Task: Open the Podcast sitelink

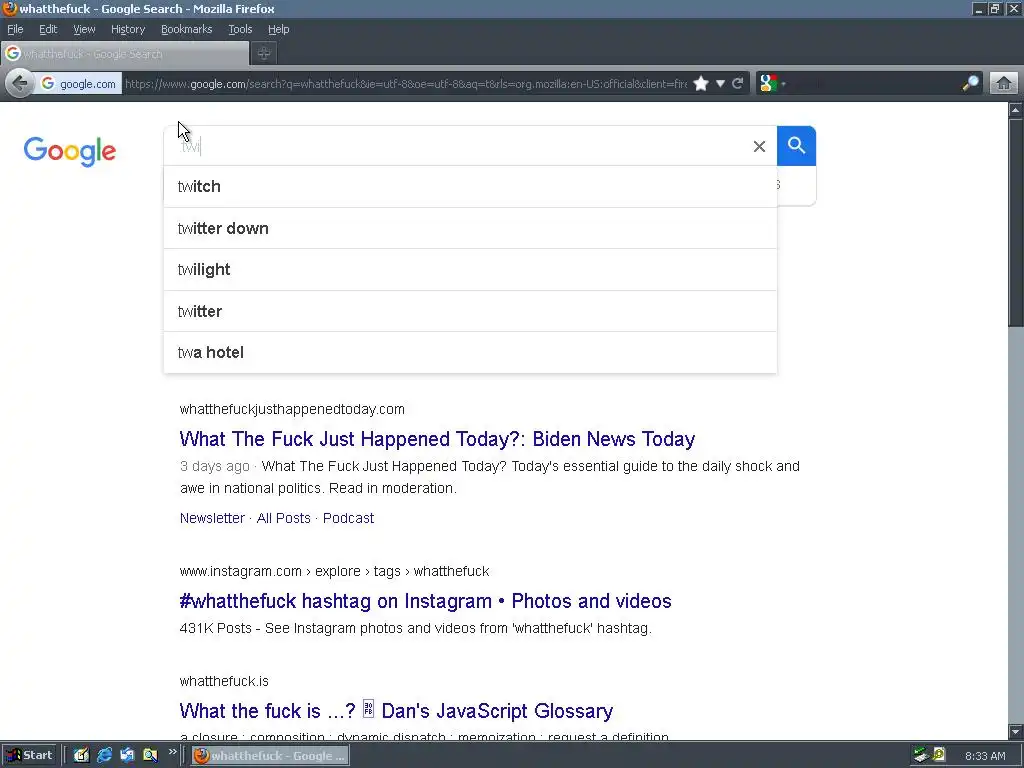Action: (x=348, y=518)
